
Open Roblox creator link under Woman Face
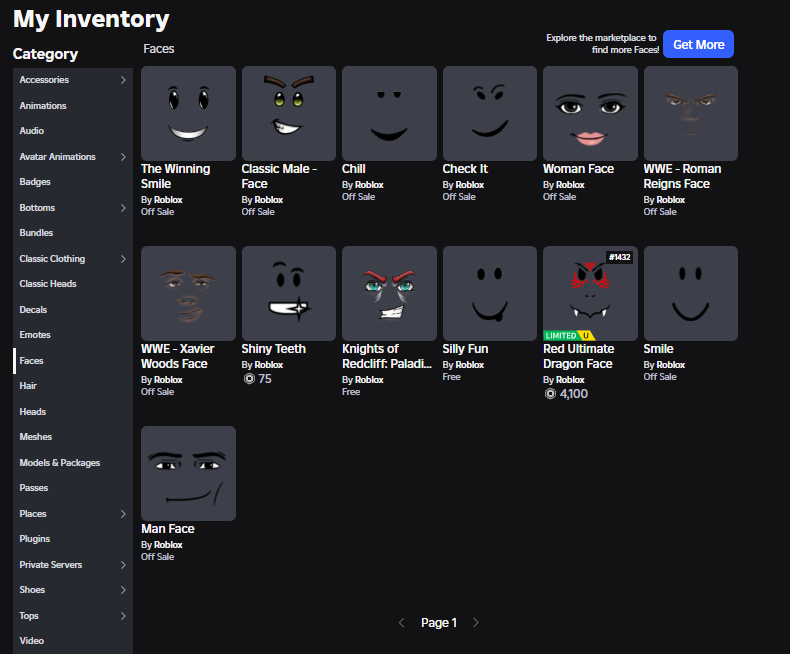[570, 185]
